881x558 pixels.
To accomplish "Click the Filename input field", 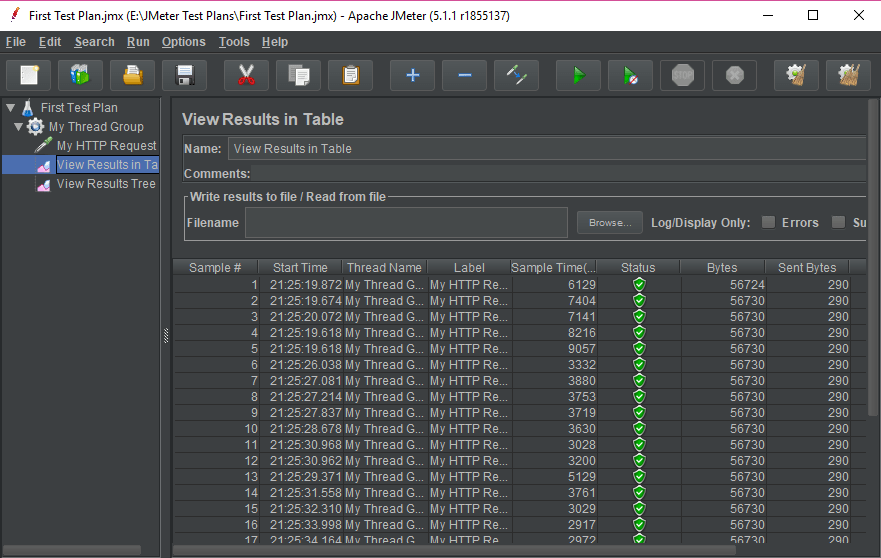I will (x=406, y=223).
